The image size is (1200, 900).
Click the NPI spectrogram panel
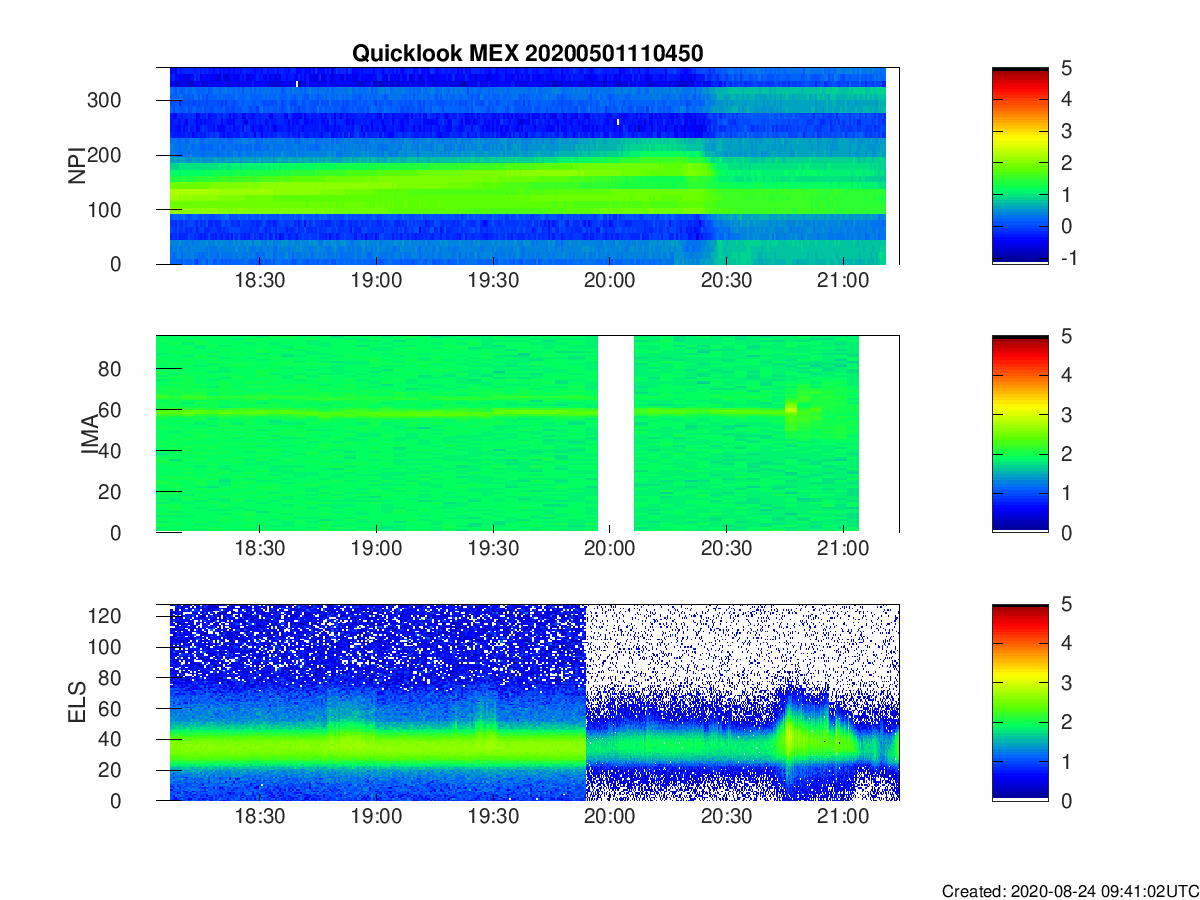tap(528, 166)
